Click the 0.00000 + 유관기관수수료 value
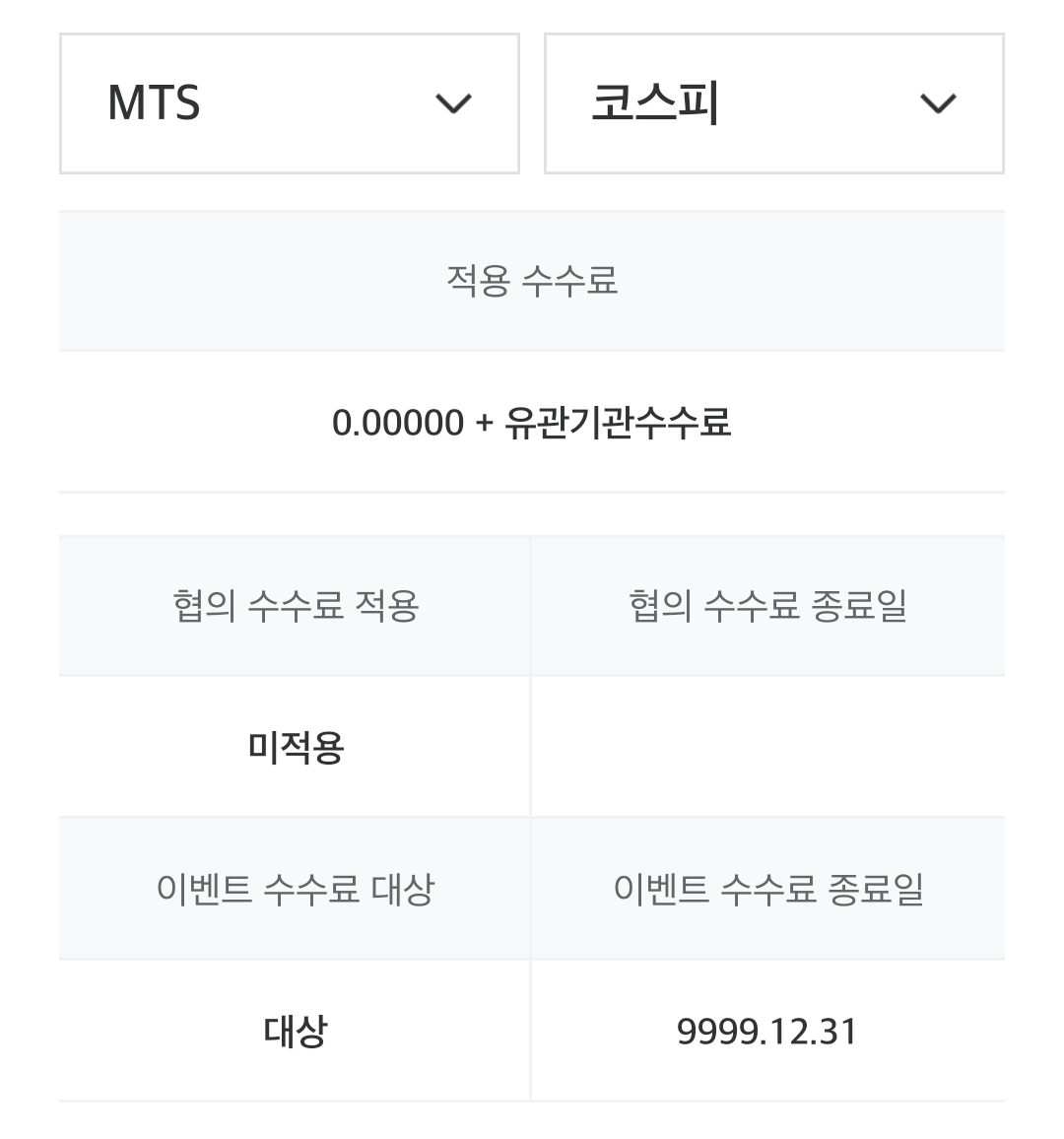The height and width of the screenshot is (1139, 1064). pyautogui.click(x=531, y=423)
